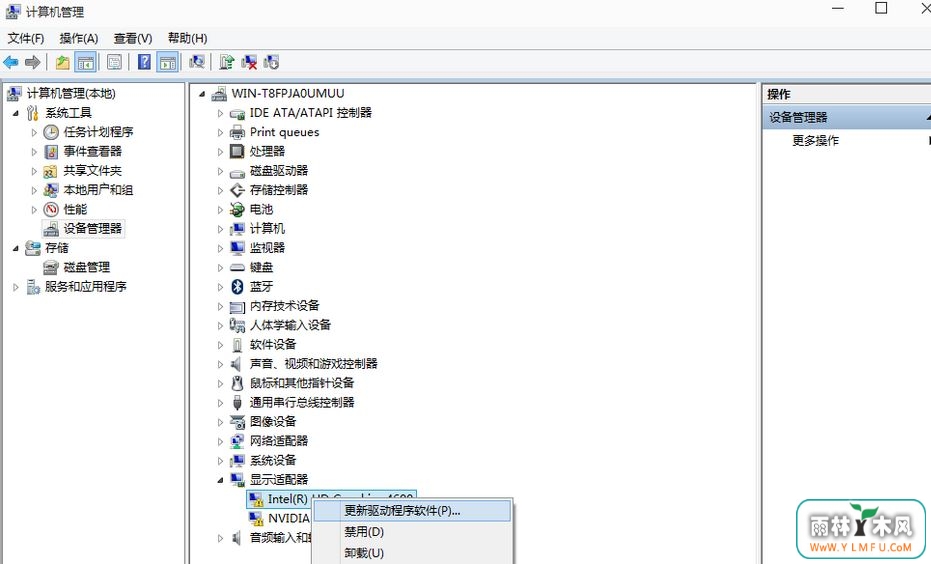The image size is (931, 564).
Task: Toggle Show/Hide console tree toolbar button
Action: click(x=86, y=62)
